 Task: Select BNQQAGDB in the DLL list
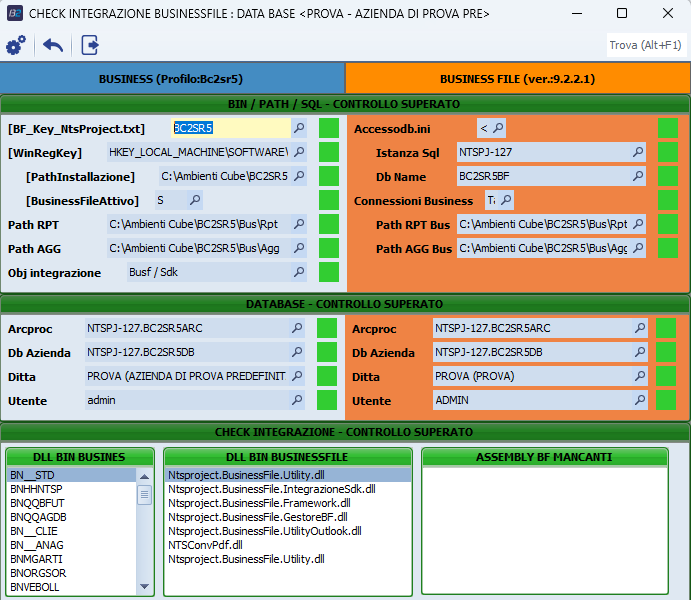click(72, 517)
